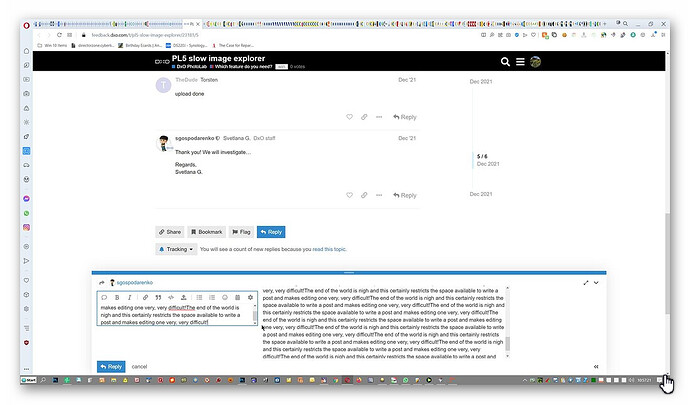Click the Opera logo menu button
Image resolution: width=690 pixels, height=405 pixels.
[x=26, y=25]
